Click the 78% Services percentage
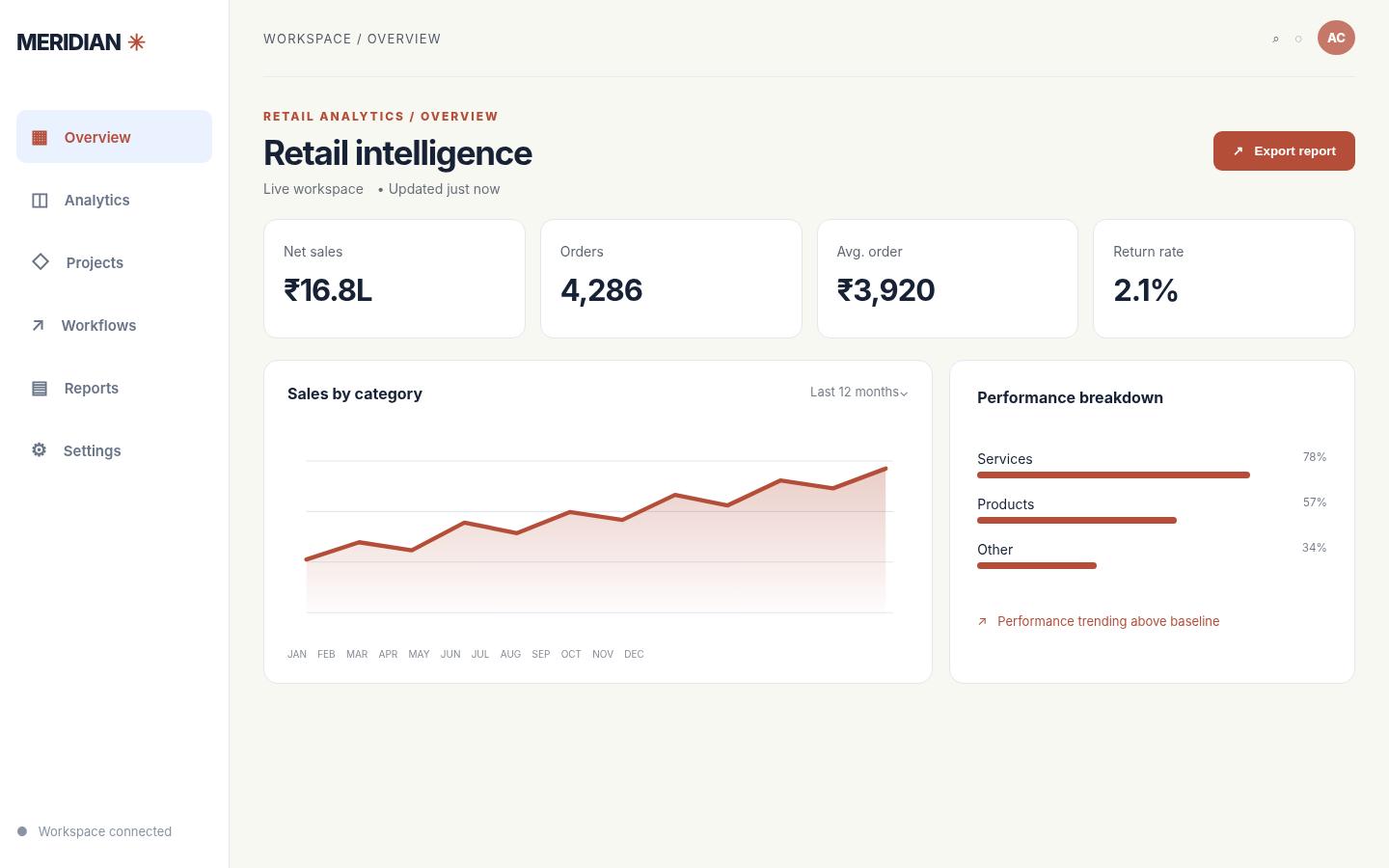Screen dimensions: 1389x868 (x=1315, y=457)
